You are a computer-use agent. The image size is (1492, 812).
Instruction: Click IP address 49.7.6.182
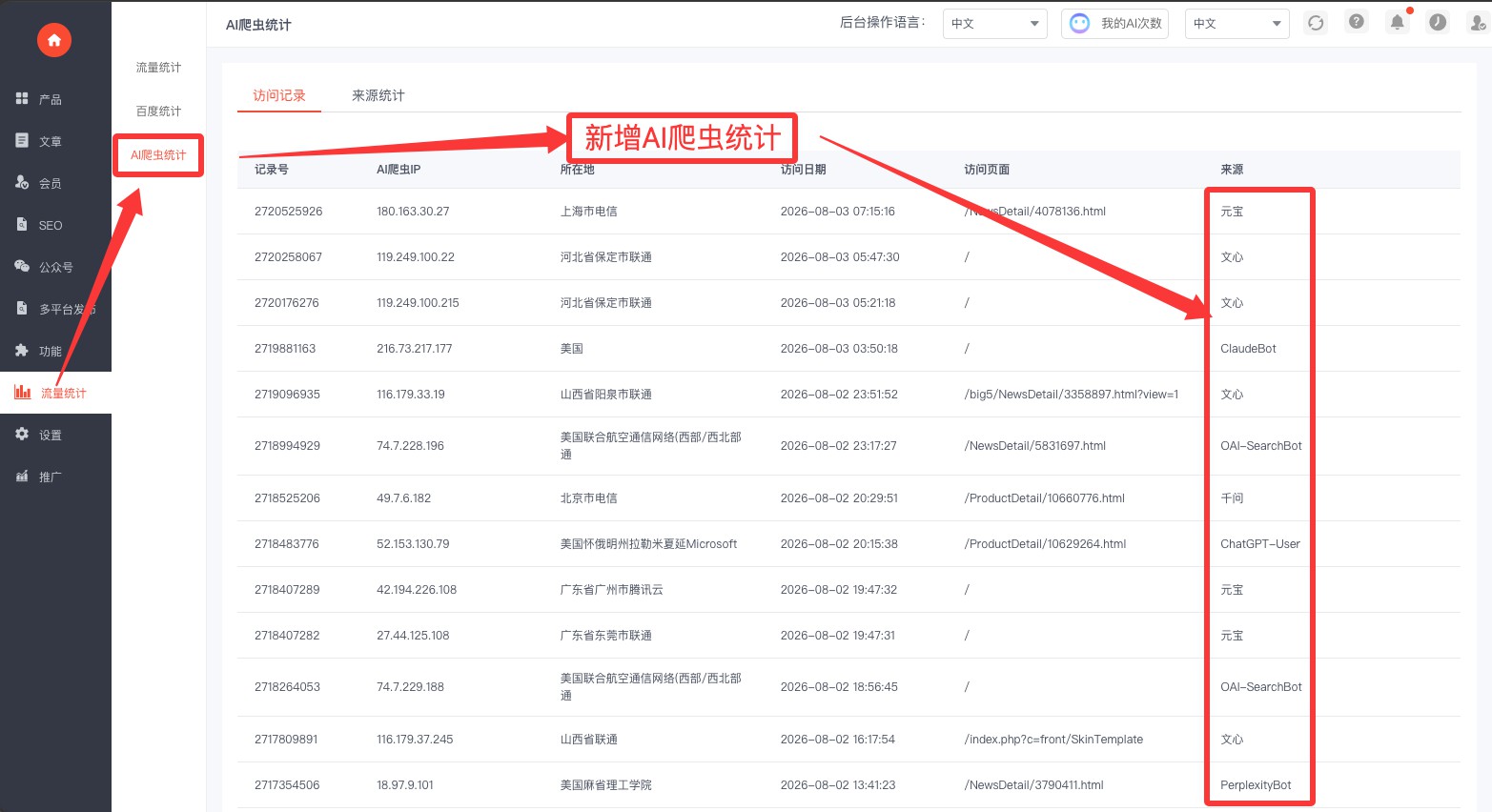404,498
